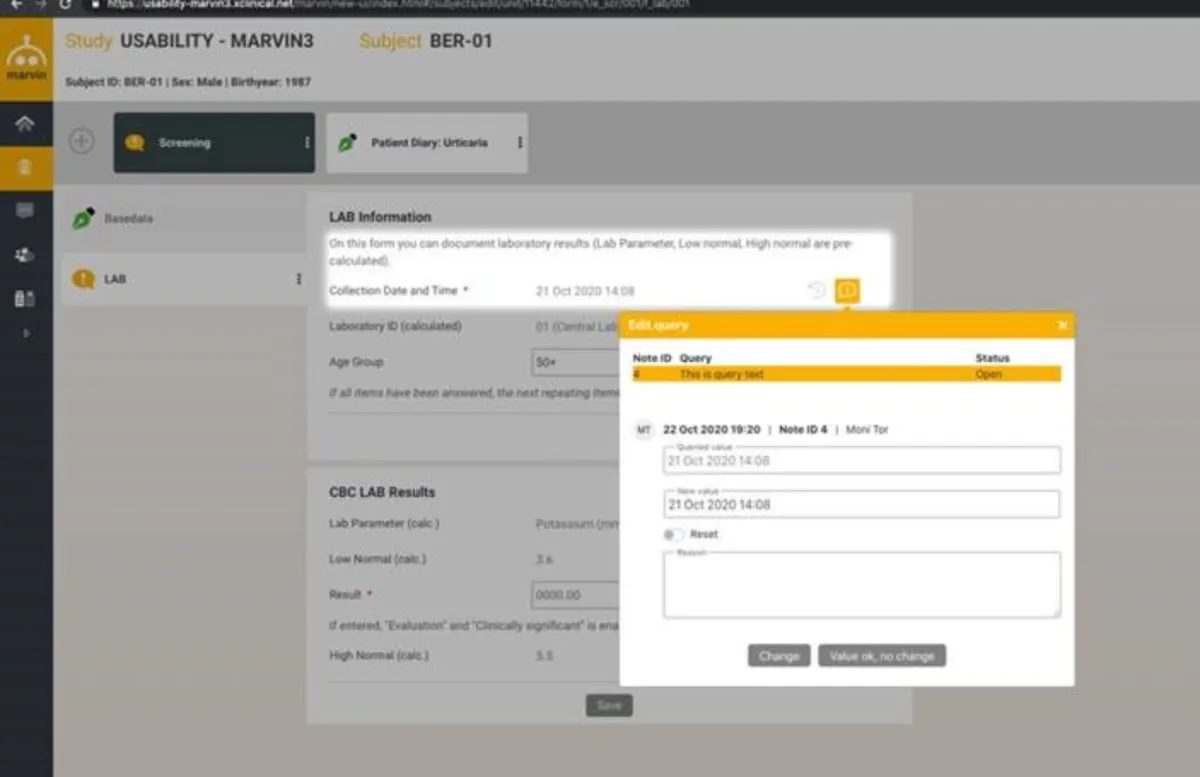This screenshot has height=777, width=1200.
Task: Go to home via sidebar house icon
Action: [x=25, y=124]
